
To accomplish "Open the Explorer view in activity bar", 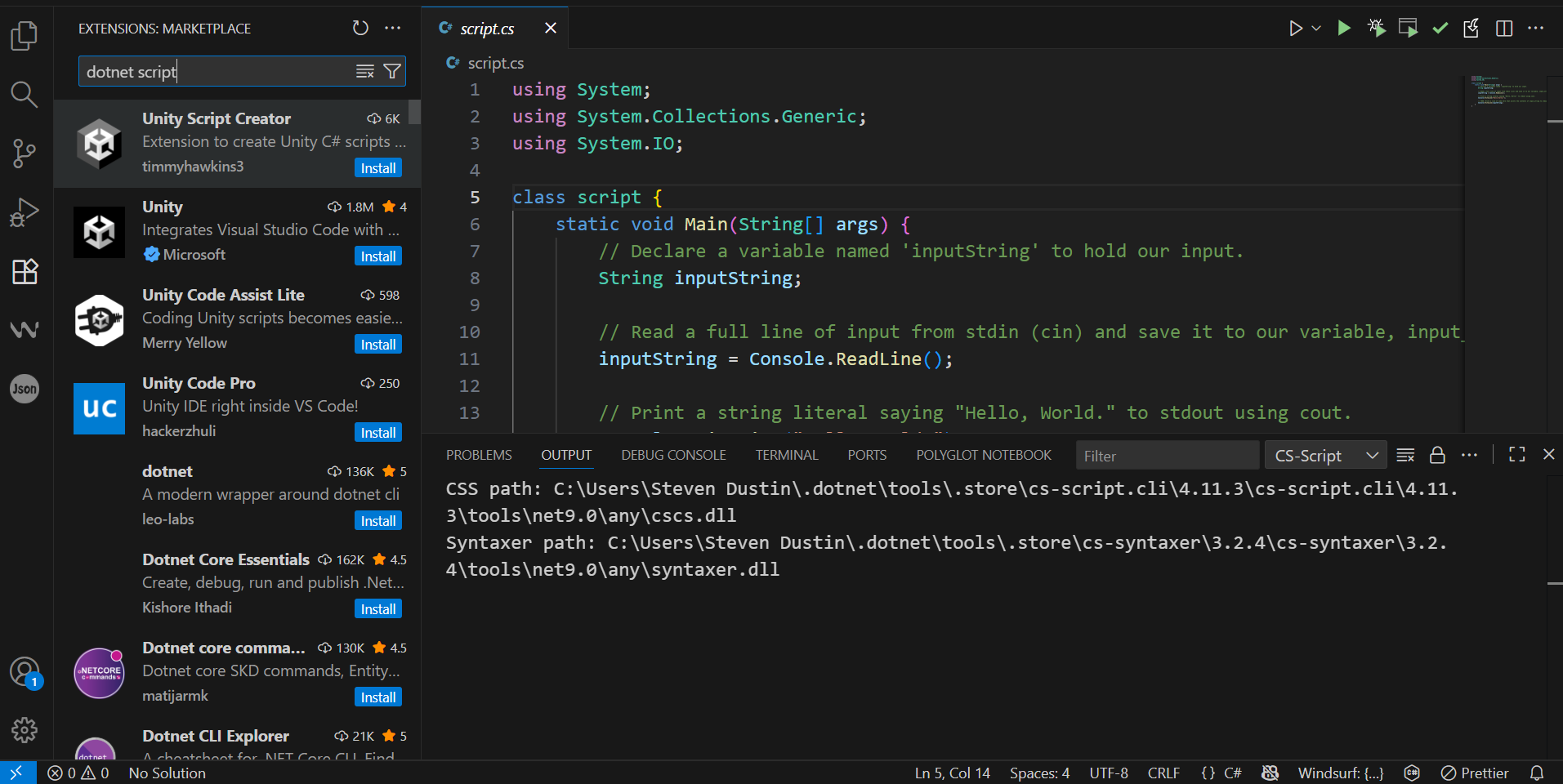I will pos(24,36).
